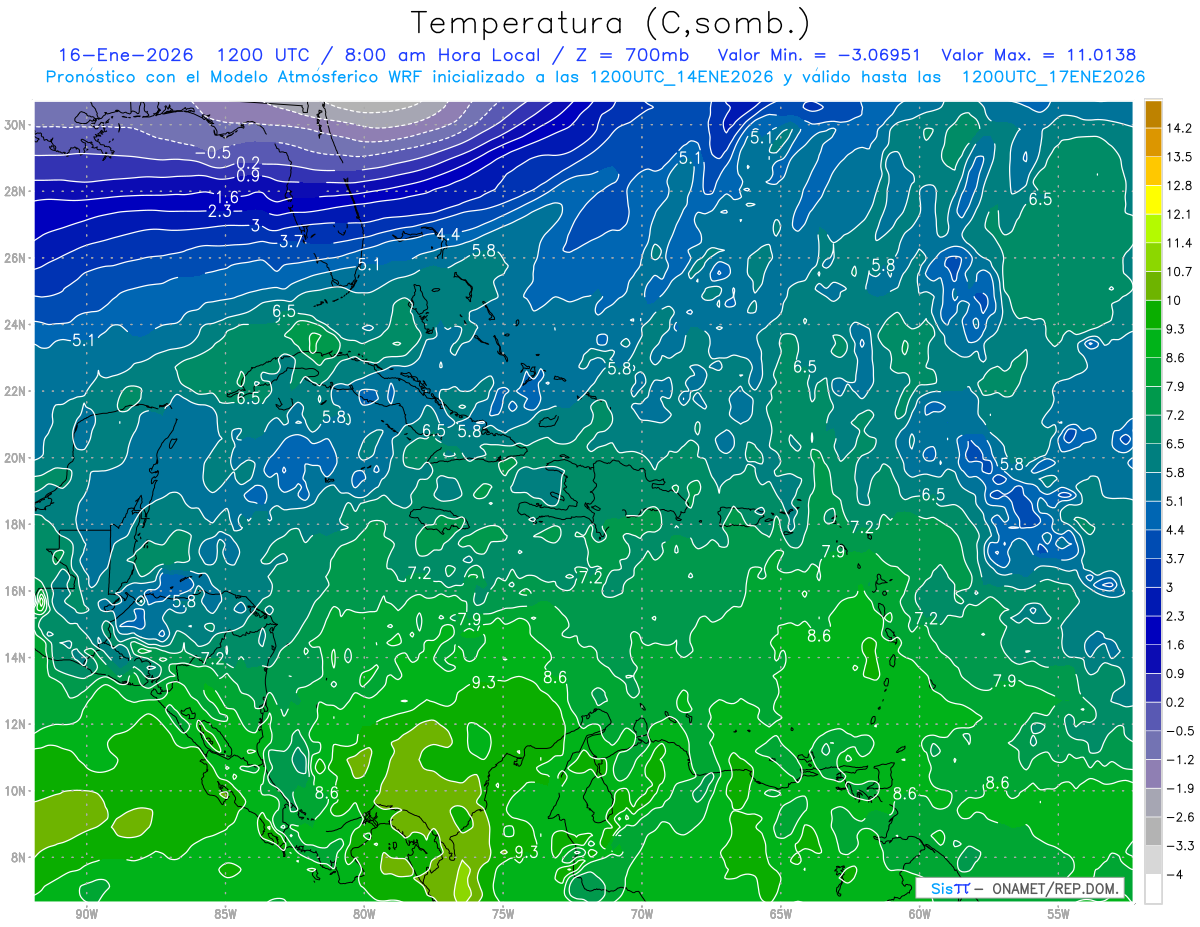The image size is (1200, 927).
Task: Click the '1200UTC_14ENE2026' initialization time text
Action: 680,77
